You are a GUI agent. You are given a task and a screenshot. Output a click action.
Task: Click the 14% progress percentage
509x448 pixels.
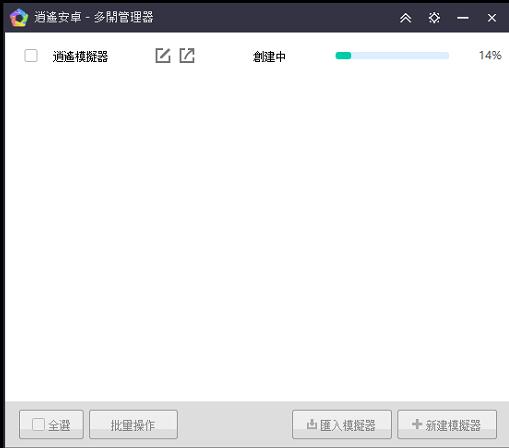[490, 55]
